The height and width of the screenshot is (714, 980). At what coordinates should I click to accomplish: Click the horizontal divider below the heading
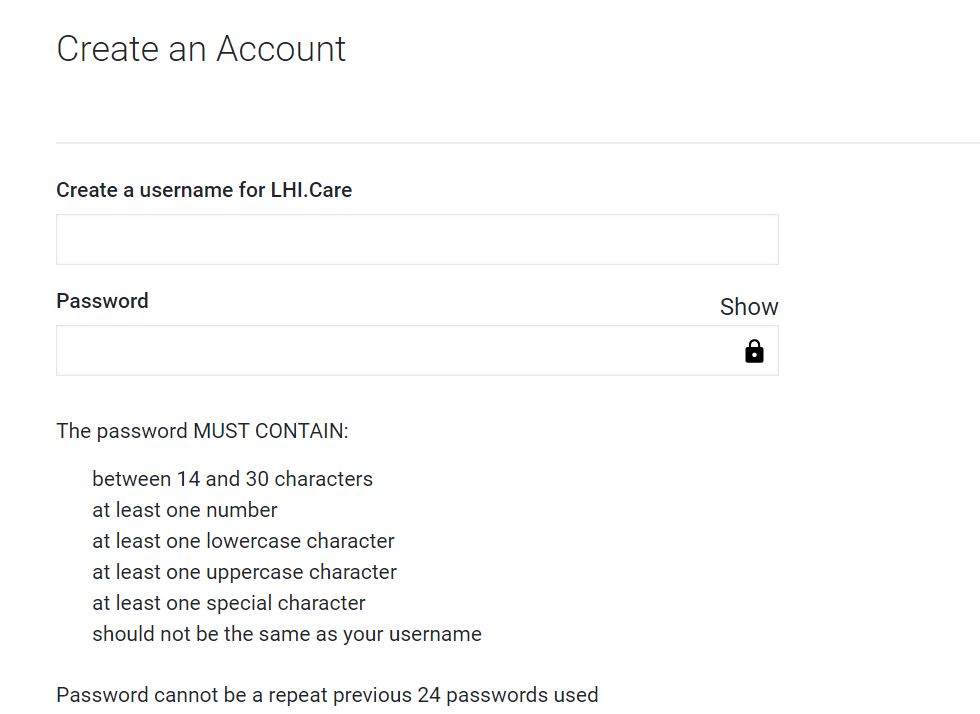pyautogui.click(x=518, y=143)
